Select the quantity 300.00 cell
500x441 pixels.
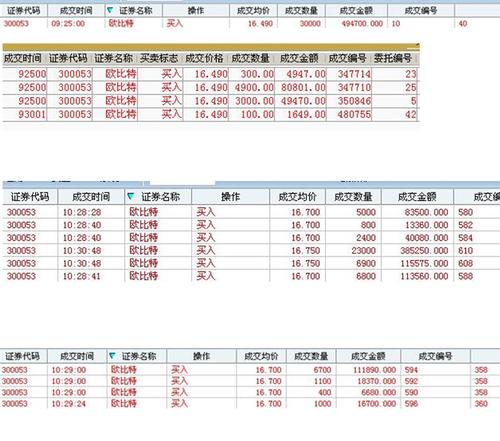pos(257,74)
